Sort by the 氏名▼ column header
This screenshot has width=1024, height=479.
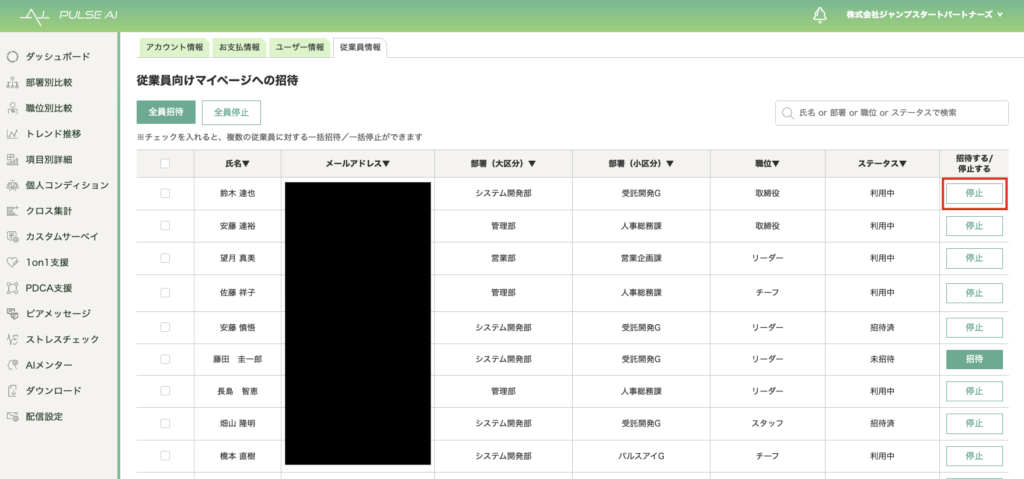[238, 164]
